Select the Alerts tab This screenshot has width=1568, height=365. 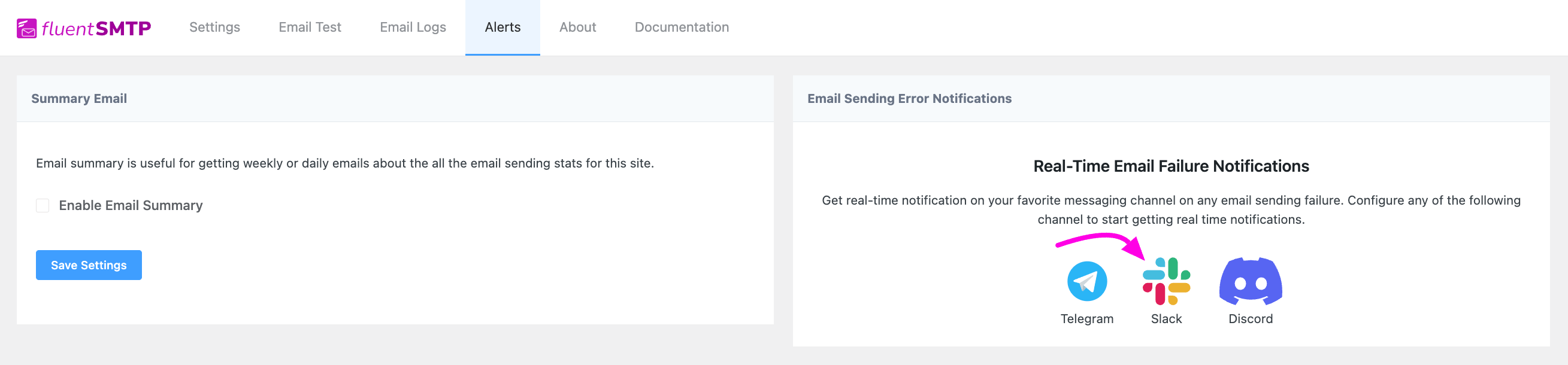[x=503, y=28]
